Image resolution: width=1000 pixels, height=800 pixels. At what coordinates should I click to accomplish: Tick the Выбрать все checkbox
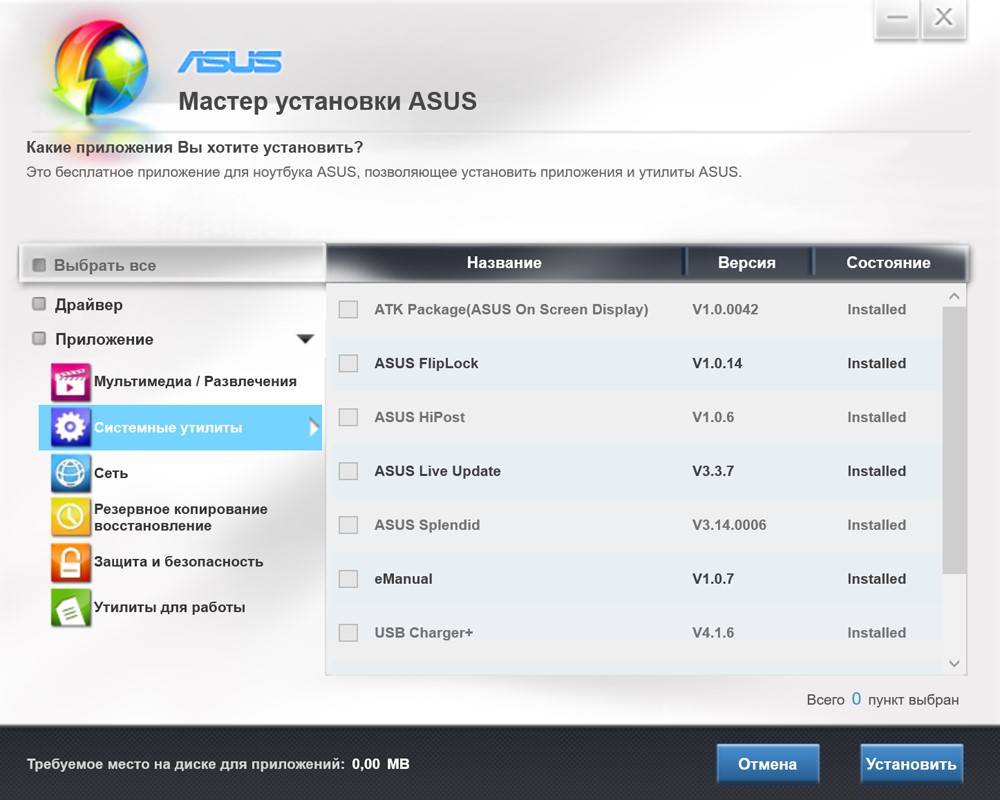[39, 265]
